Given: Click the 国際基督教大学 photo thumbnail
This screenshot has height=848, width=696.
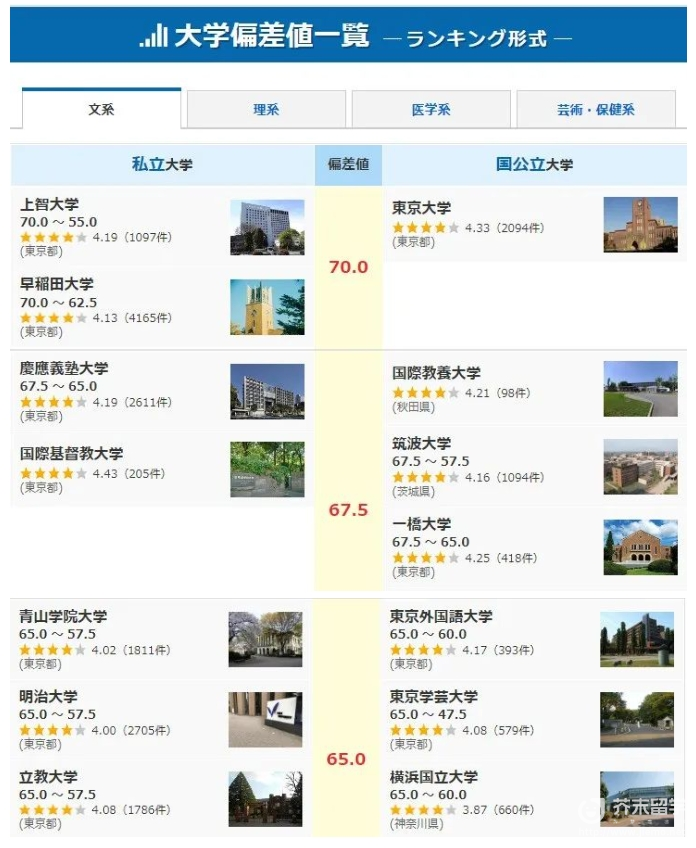Looking at the screenshot, I should [267, 469].
